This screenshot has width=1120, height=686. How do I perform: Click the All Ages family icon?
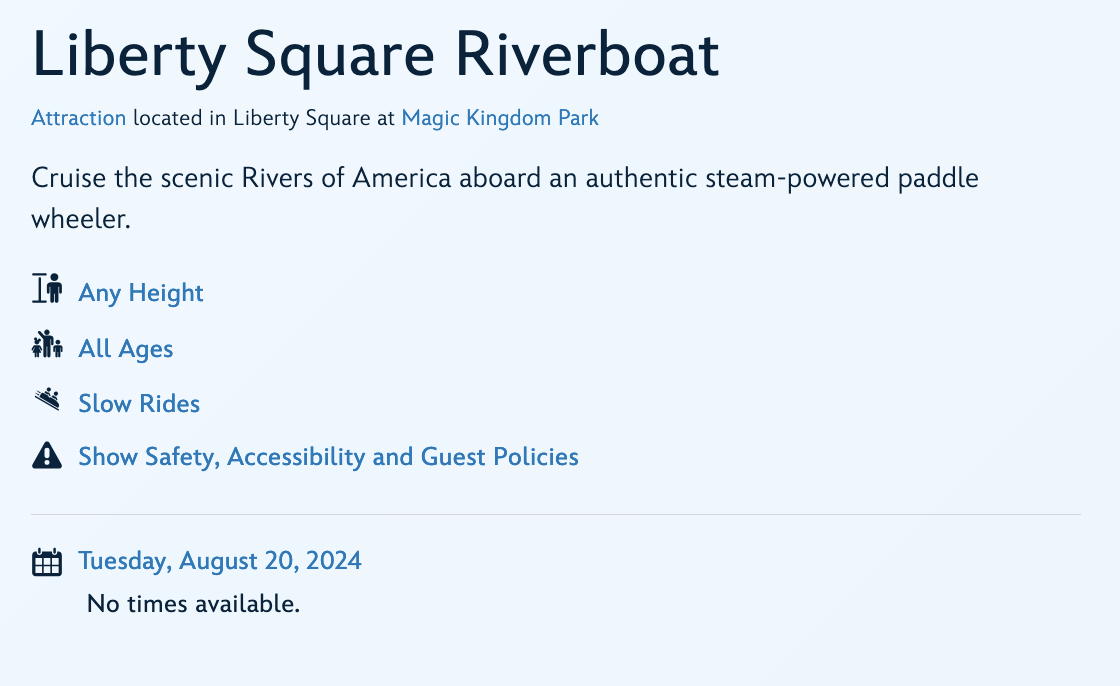47,345
